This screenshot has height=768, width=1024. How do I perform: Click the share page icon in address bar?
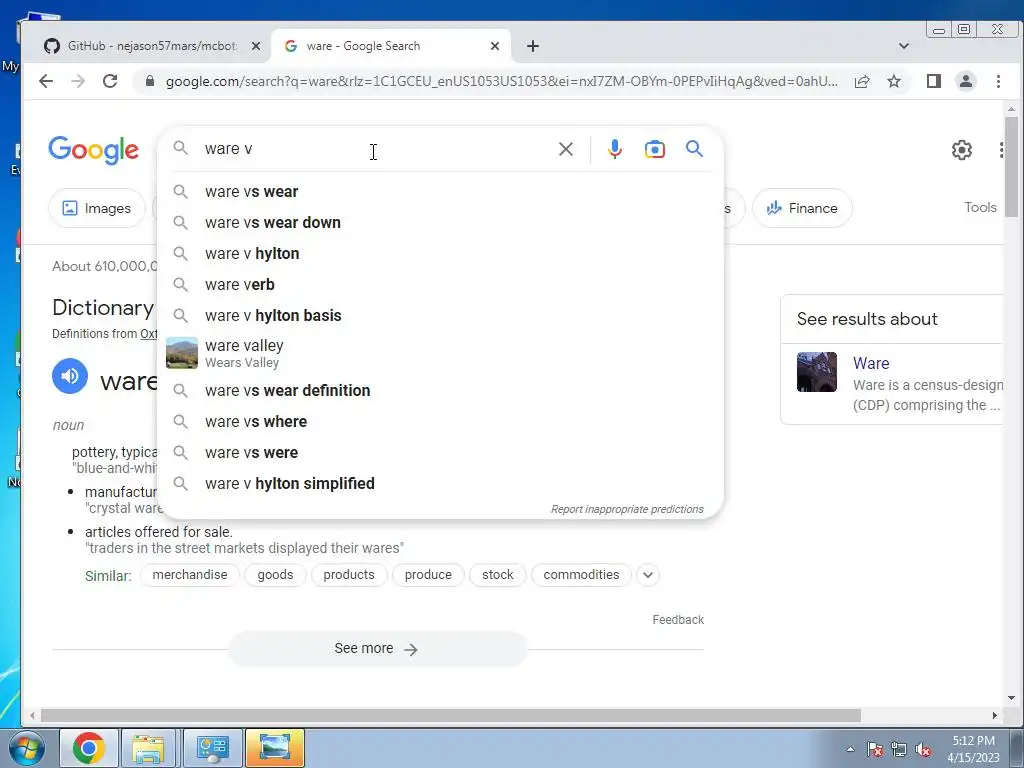tap(862, 81)
